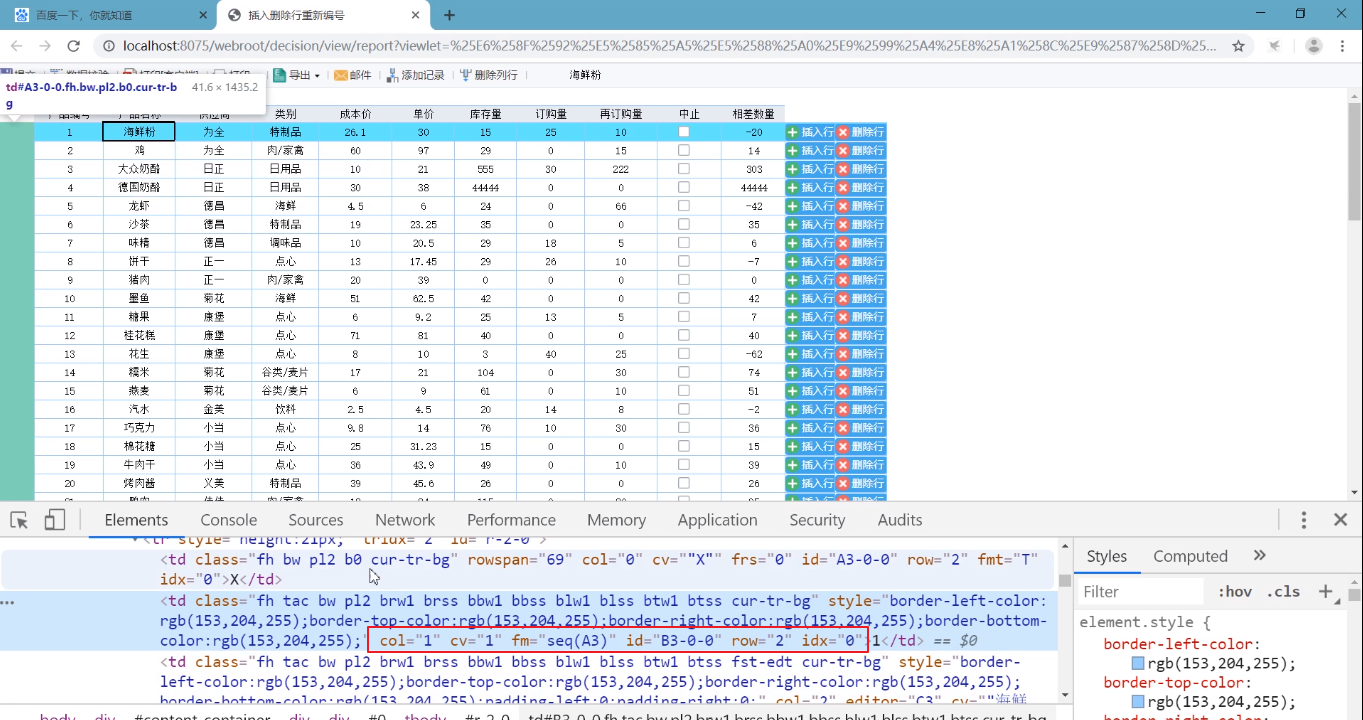
Task: Click the new style rule plus icon
Action: pyautogui.click(x=1326, y=591)
